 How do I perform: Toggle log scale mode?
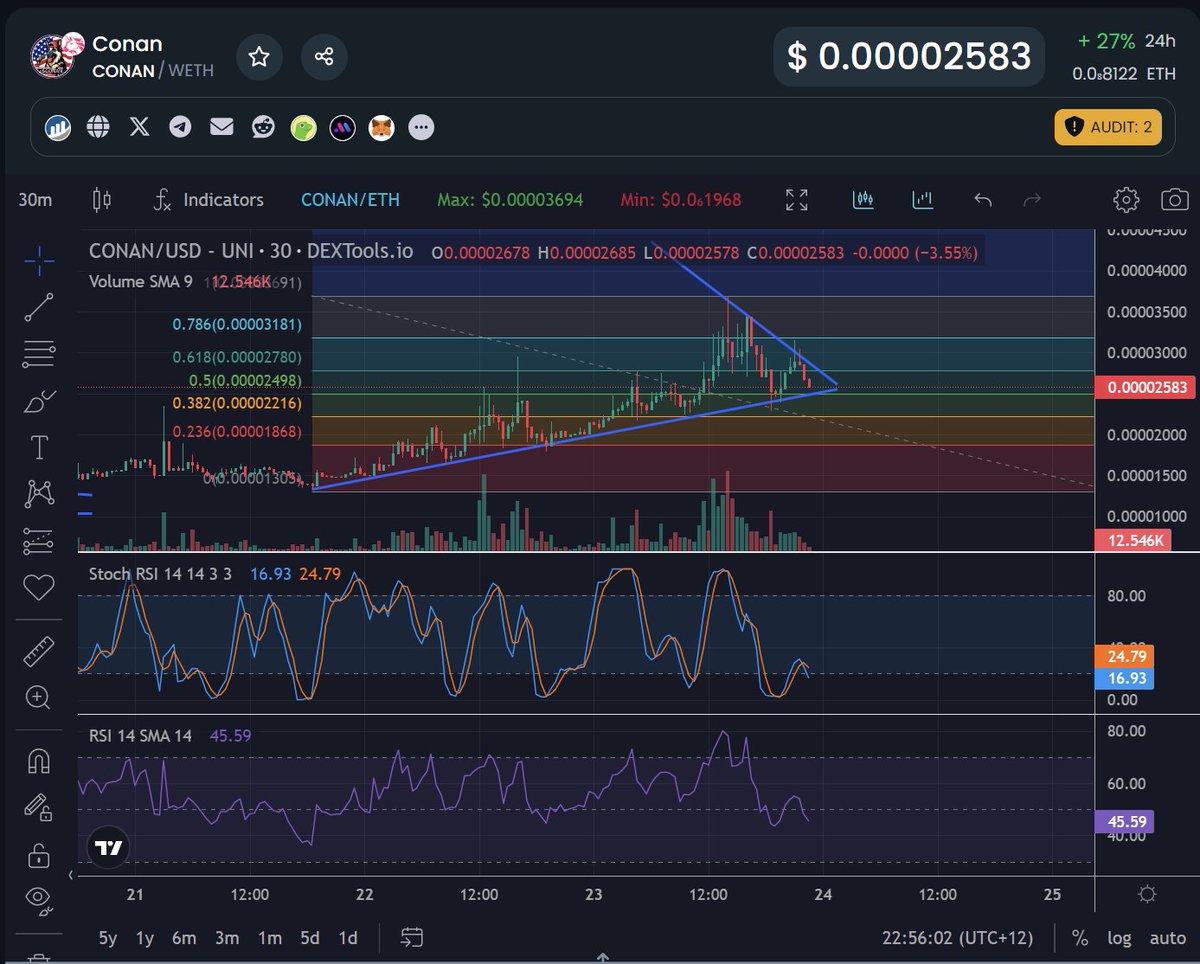pos(1119,938)
